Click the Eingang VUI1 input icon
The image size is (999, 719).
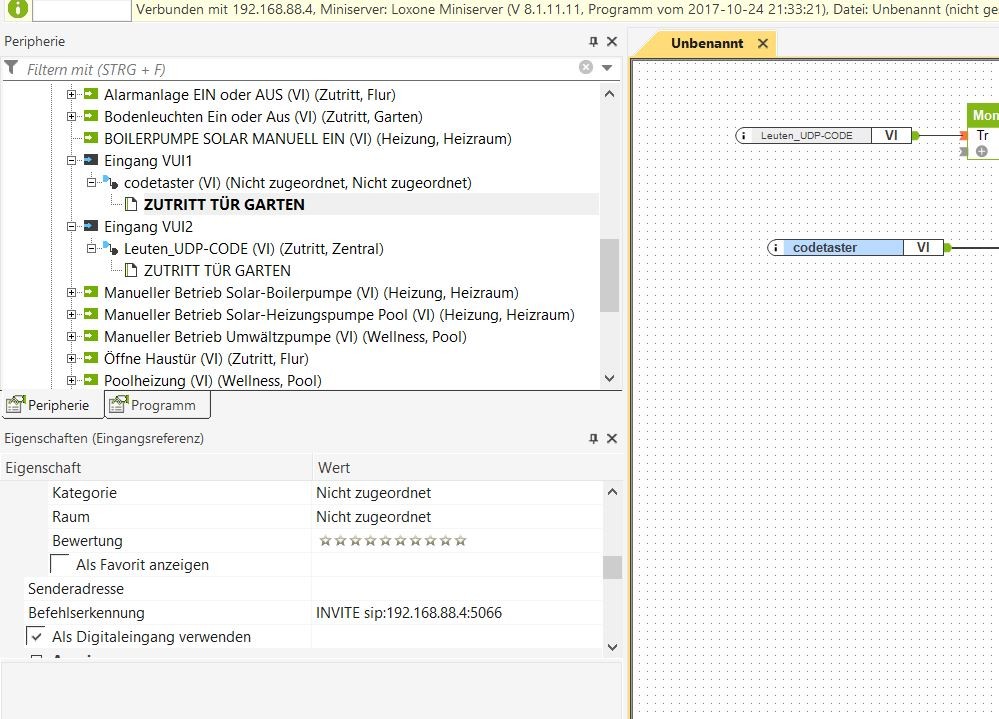pyautogui.click(x=92, y=160)
